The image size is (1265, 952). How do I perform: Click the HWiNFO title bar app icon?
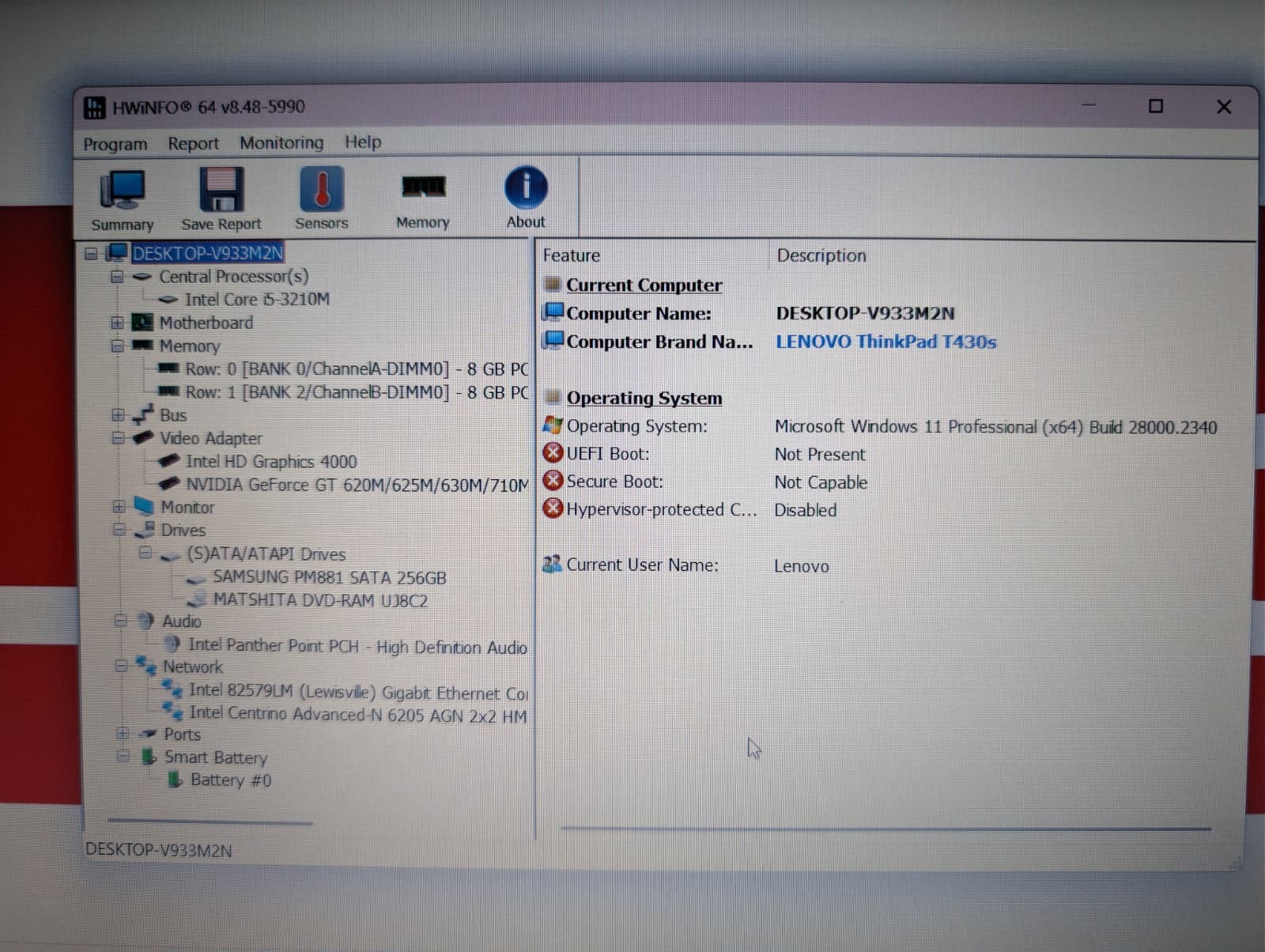pos(95,108)
